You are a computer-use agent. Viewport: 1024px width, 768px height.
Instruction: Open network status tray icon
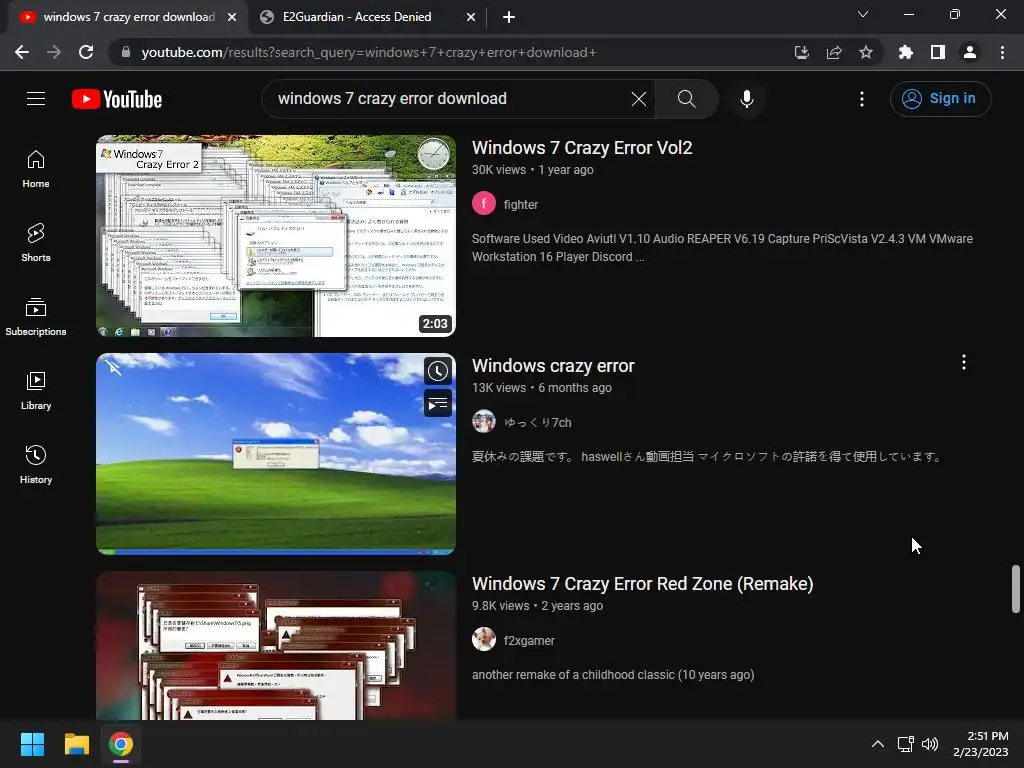point(905,744)
